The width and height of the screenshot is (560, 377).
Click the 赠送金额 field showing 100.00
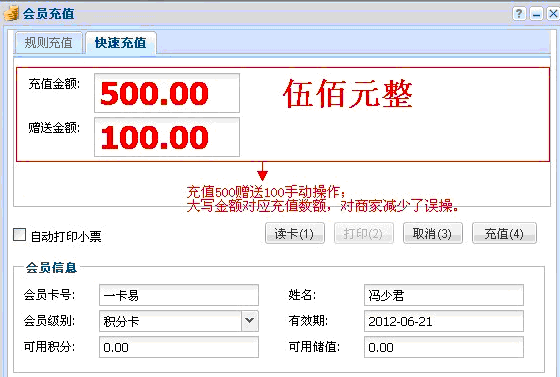tap(167, 137)
